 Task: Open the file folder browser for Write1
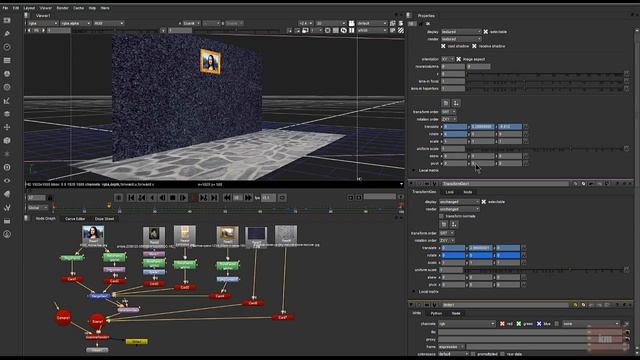tap(627, 332)
